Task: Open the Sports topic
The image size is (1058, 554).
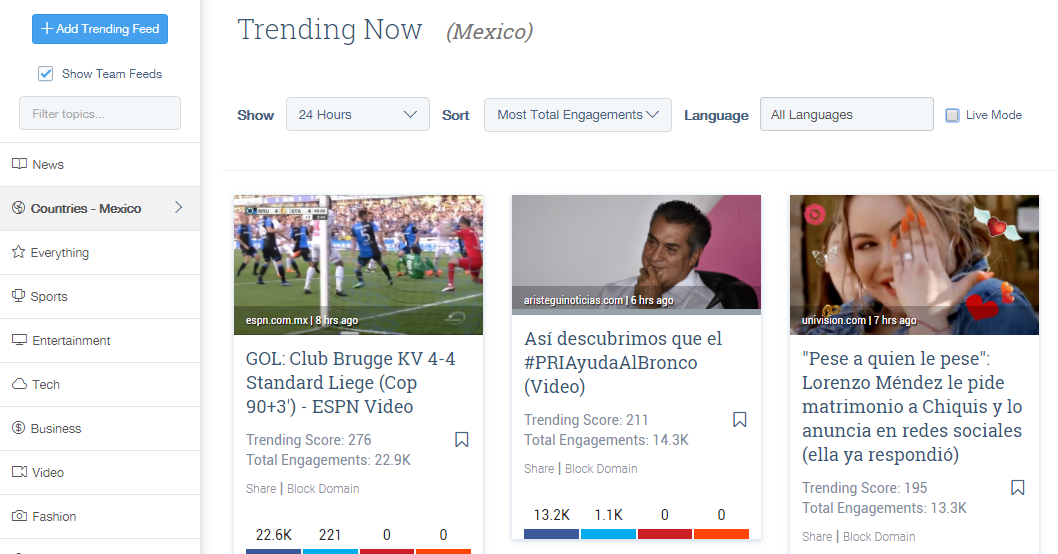Action: pos(100,296)
